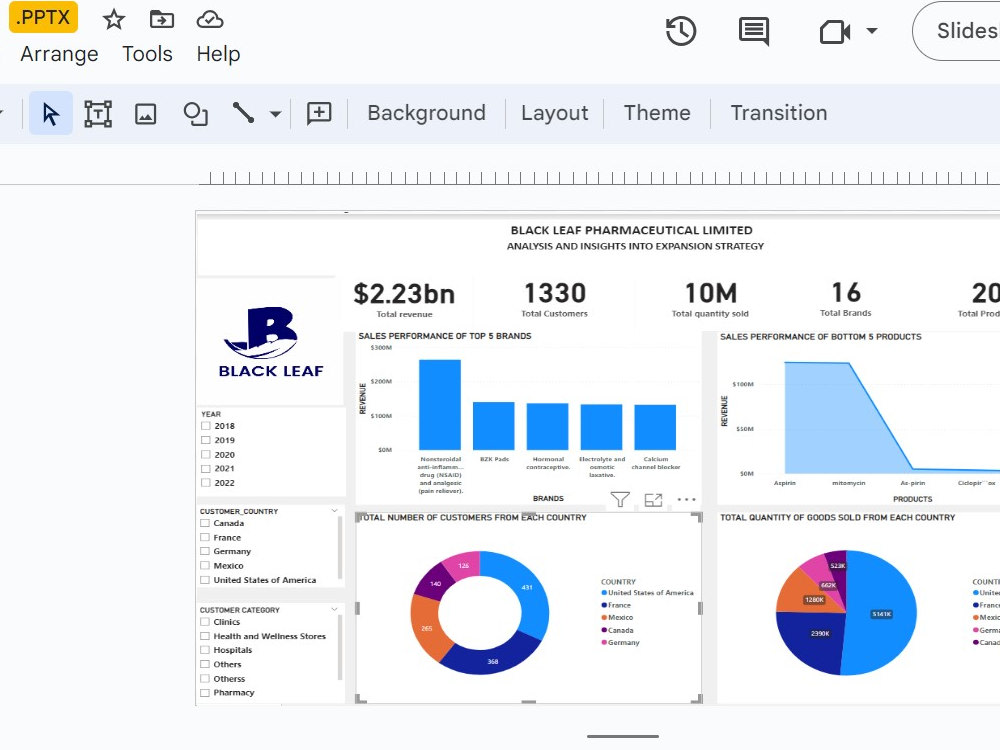
Task: Expand the line type dropdown arrow
Action: (275, 114)
